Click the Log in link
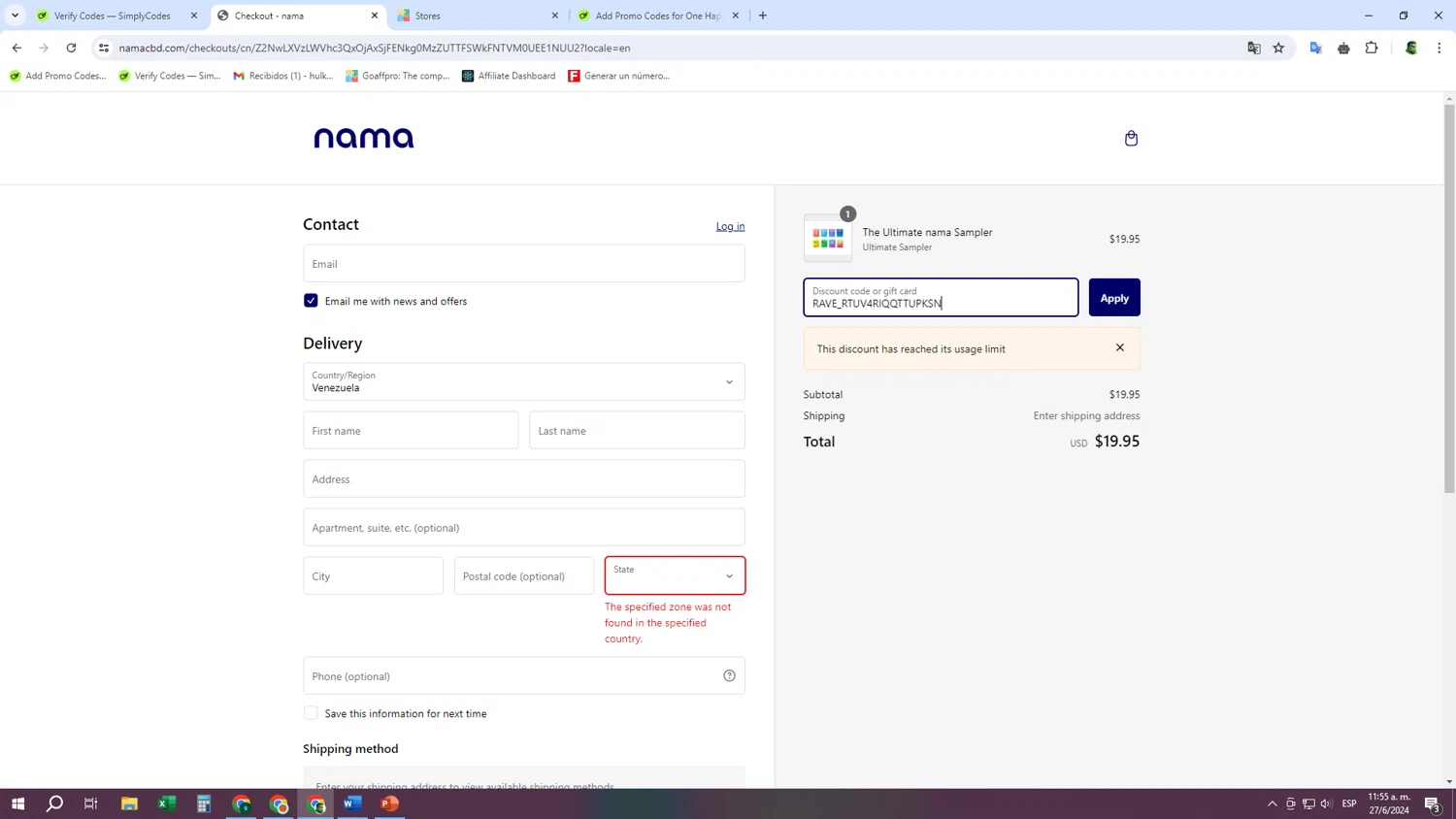This screenshot has height=819, width=1456. (730, 226)
